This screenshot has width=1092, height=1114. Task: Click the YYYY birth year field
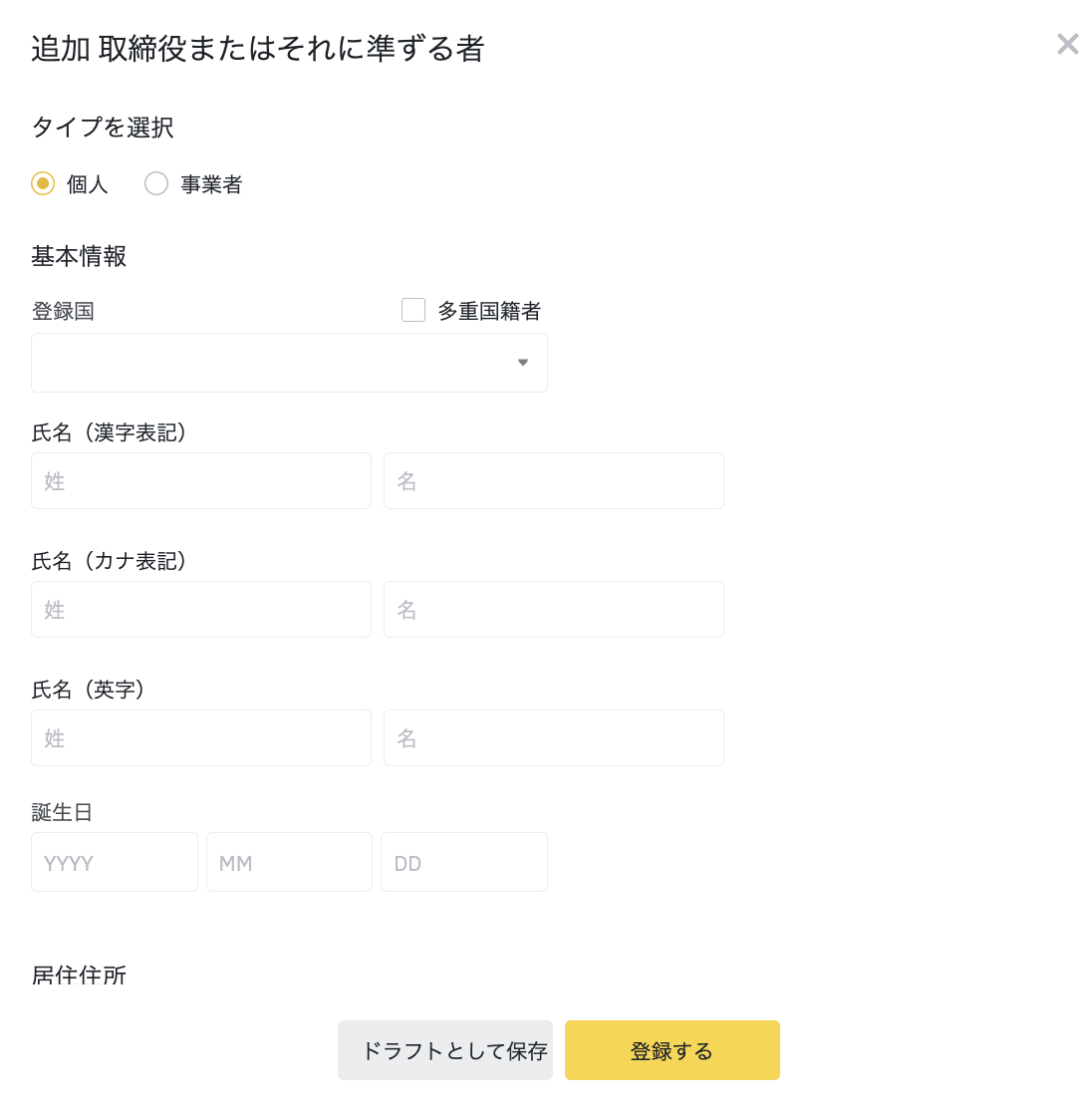point(115,862)
